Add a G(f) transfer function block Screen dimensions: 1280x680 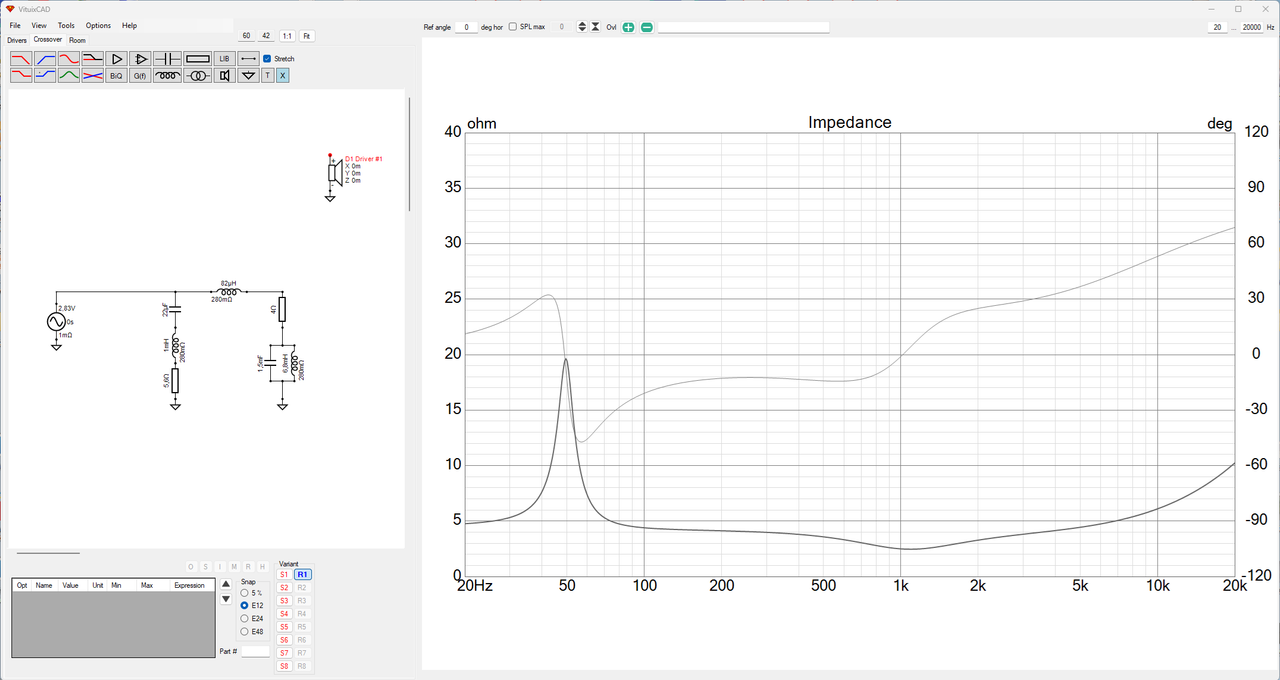click(141, 75)
